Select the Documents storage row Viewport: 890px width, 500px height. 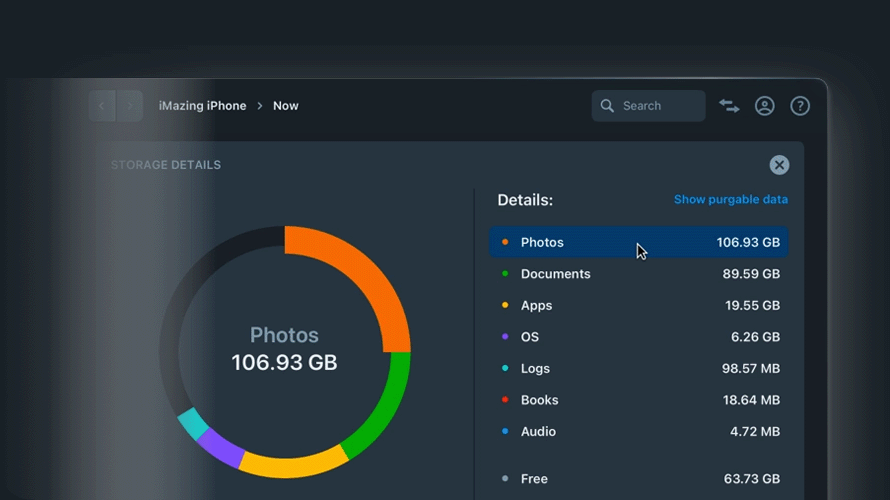click(638, 274)
